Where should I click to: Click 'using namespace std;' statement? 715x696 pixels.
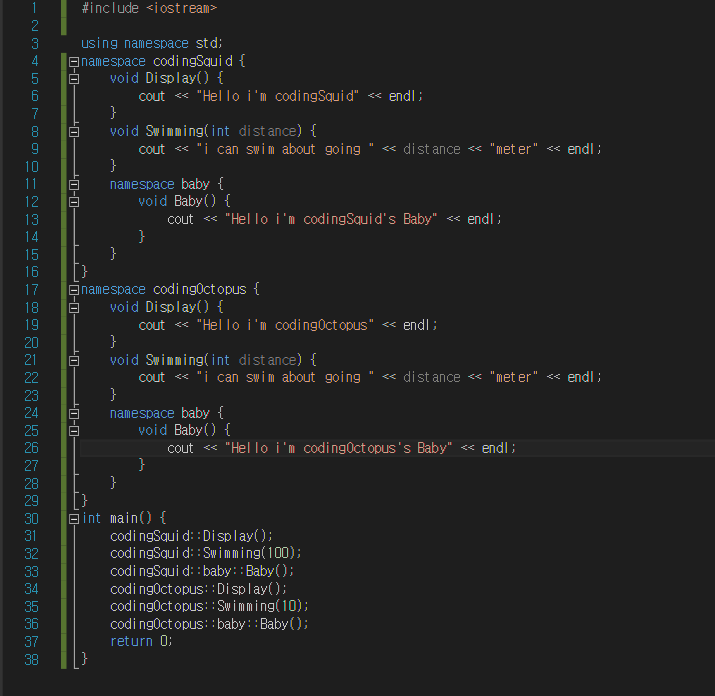[152, 43]
